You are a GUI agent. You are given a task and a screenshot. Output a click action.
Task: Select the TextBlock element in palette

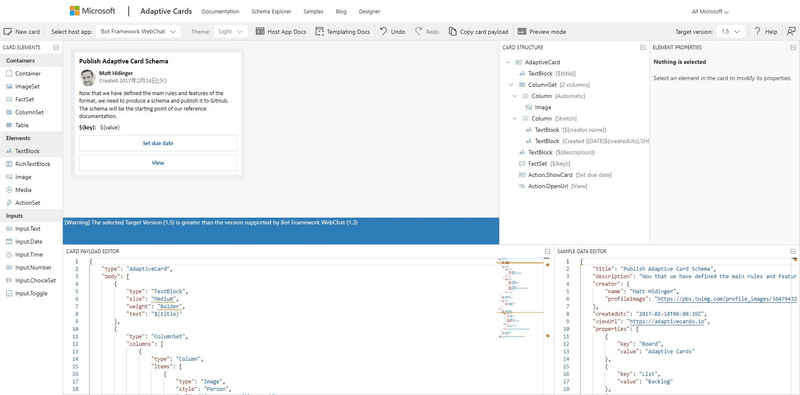(x=31, y=151)
